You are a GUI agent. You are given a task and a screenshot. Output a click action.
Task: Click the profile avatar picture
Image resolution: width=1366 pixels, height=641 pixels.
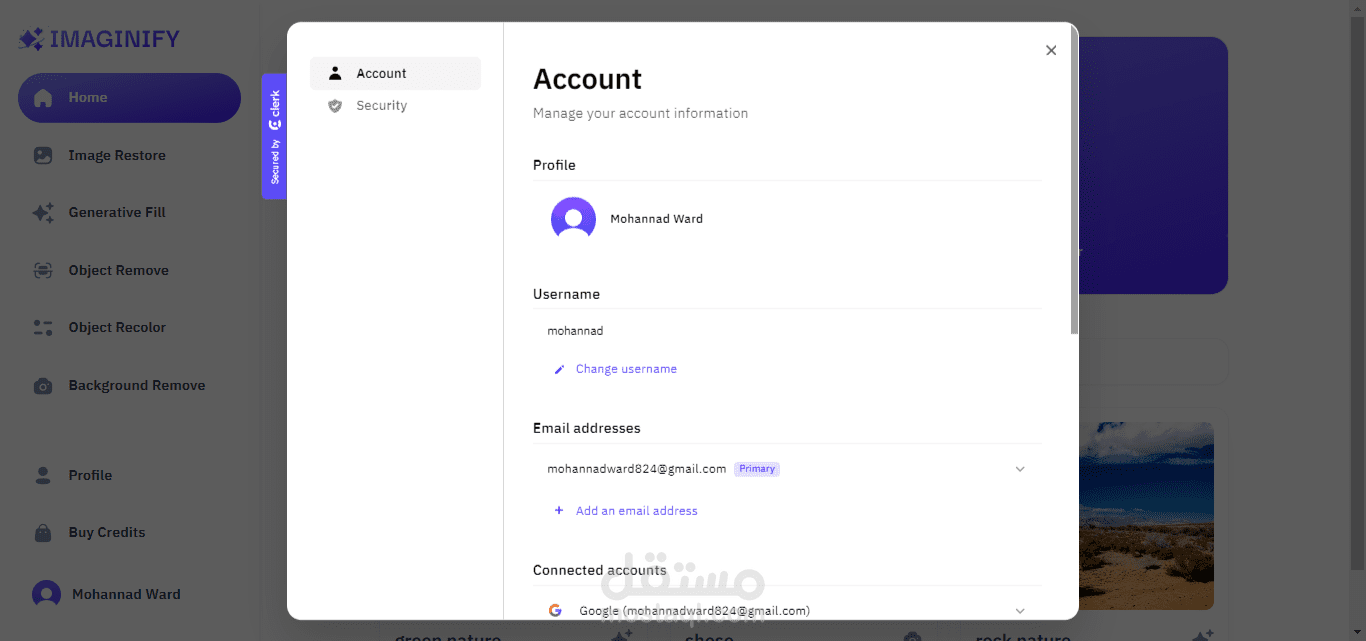573,219
